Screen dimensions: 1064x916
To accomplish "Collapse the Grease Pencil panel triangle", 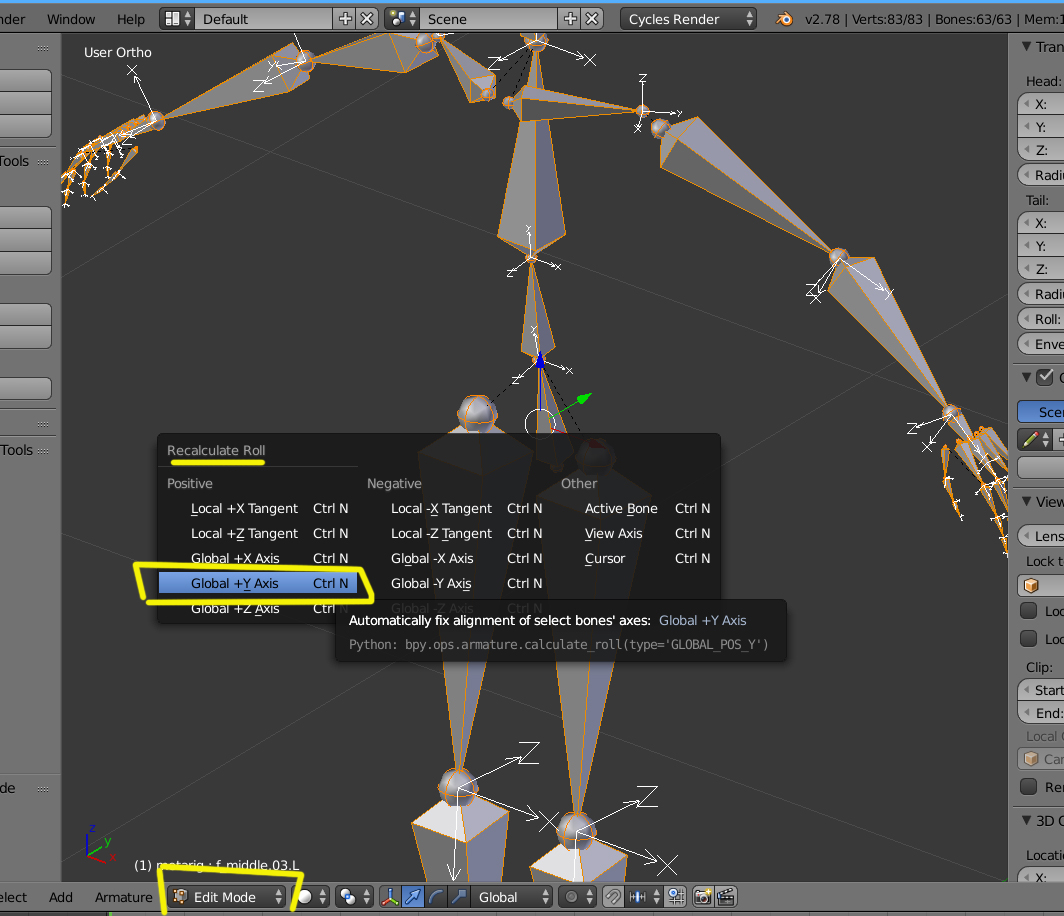I will [x=1027, y=377].
